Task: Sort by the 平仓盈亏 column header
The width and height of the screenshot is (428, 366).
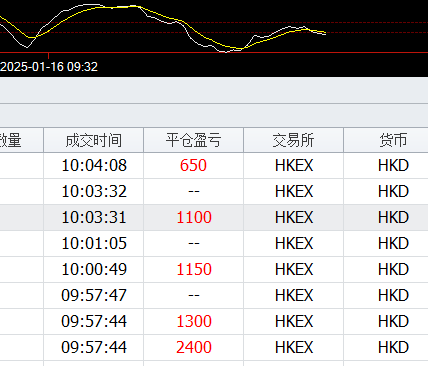Action: coord(194,140)
